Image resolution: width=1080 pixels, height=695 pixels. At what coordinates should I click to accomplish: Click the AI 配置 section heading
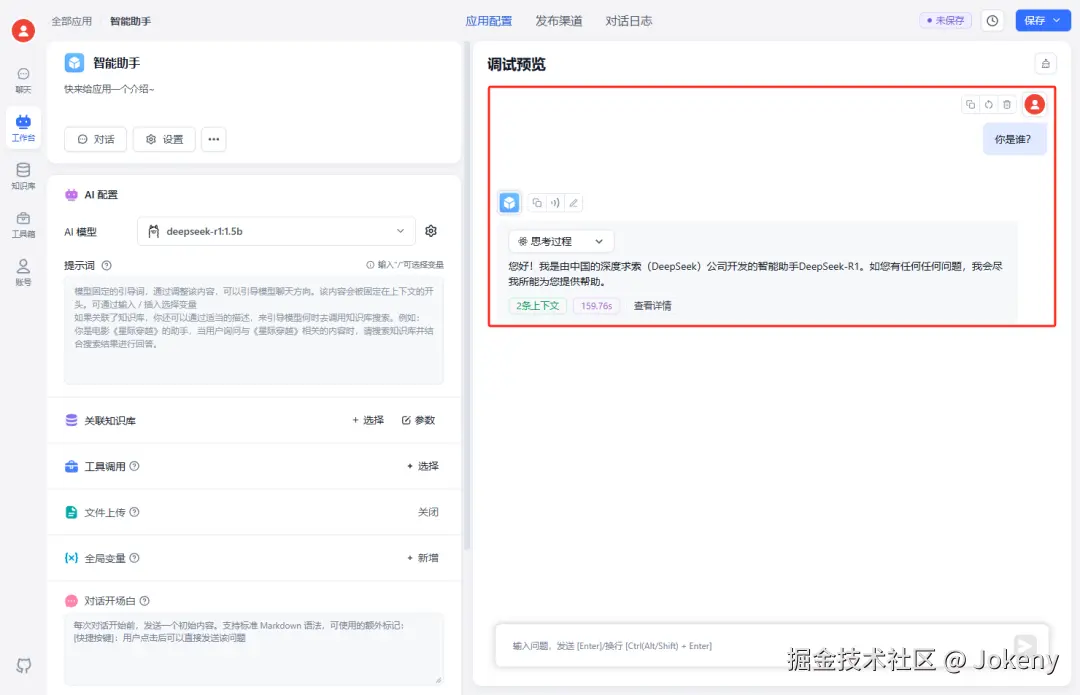(x=101, y=195)
